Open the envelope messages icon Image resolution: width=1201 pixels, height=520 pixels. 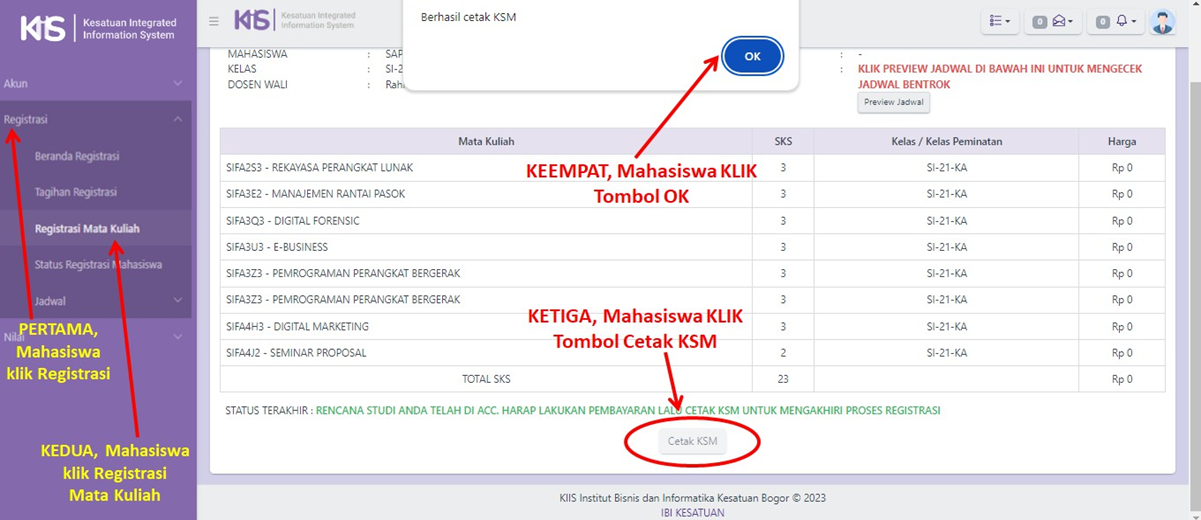[x=1061, y=21]
